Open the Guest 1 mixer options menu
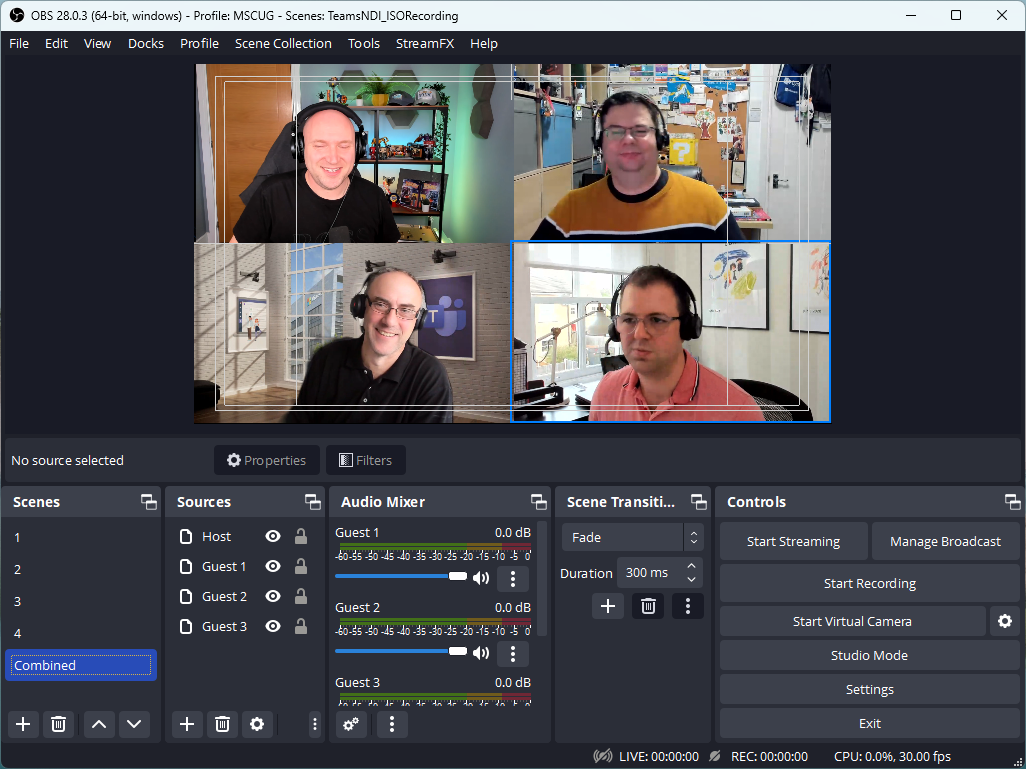This screenshot has height=769, width=1026. point(513,579)
